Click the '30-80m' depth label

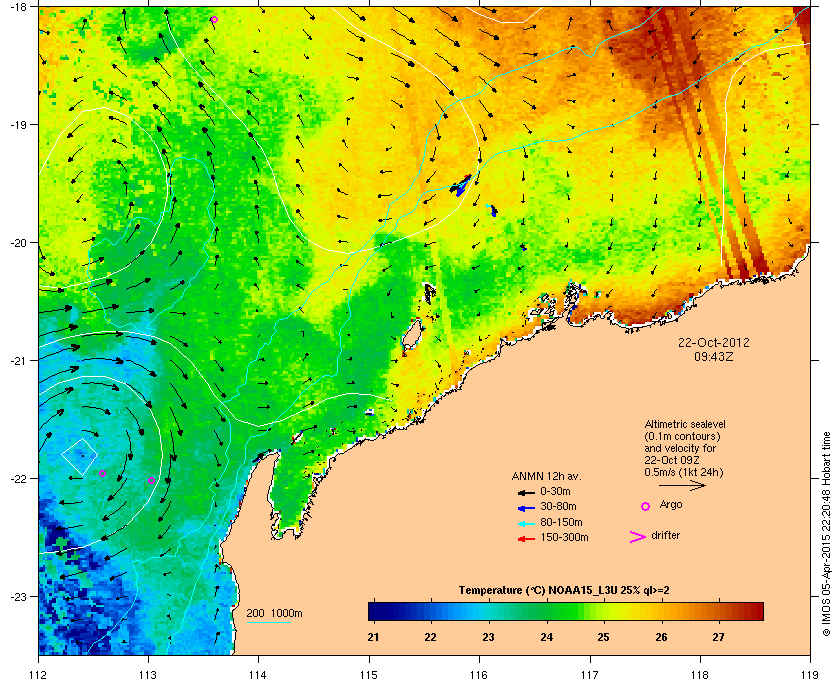coord(558,506)
